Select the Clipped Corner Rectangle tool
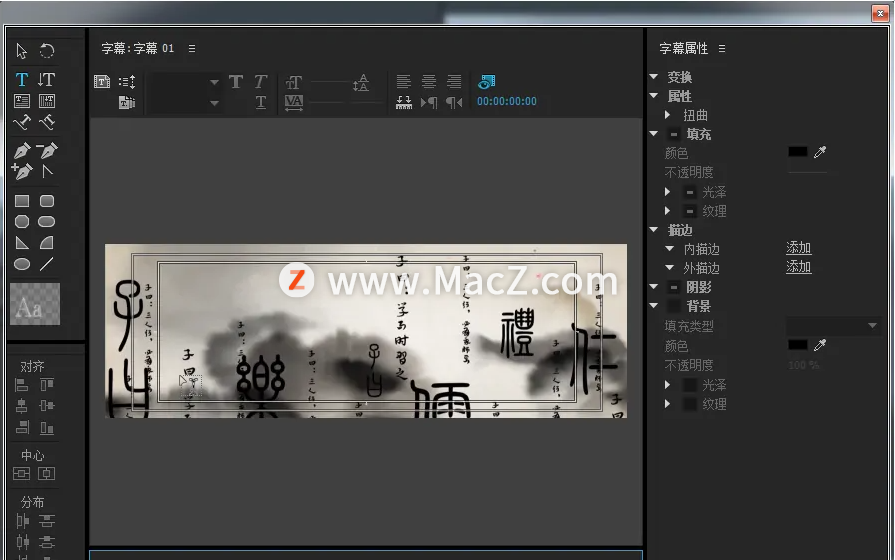Image resolution: width=895 pixels, height=560 pixels. coord(22,221)
